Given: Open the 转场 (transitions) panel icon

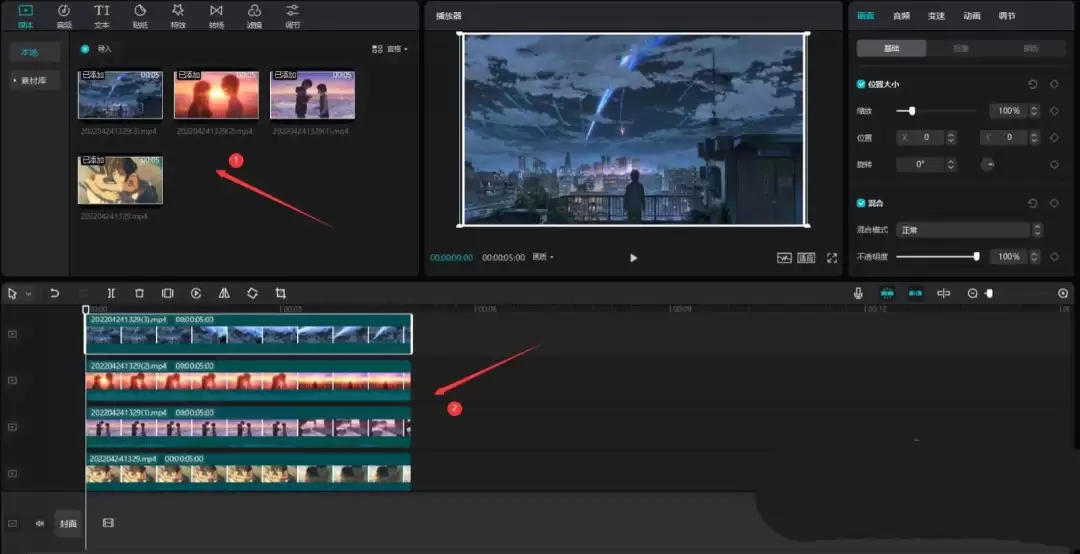Looking at the screenshot, I should pyautogui.click(x=216, y=15).
